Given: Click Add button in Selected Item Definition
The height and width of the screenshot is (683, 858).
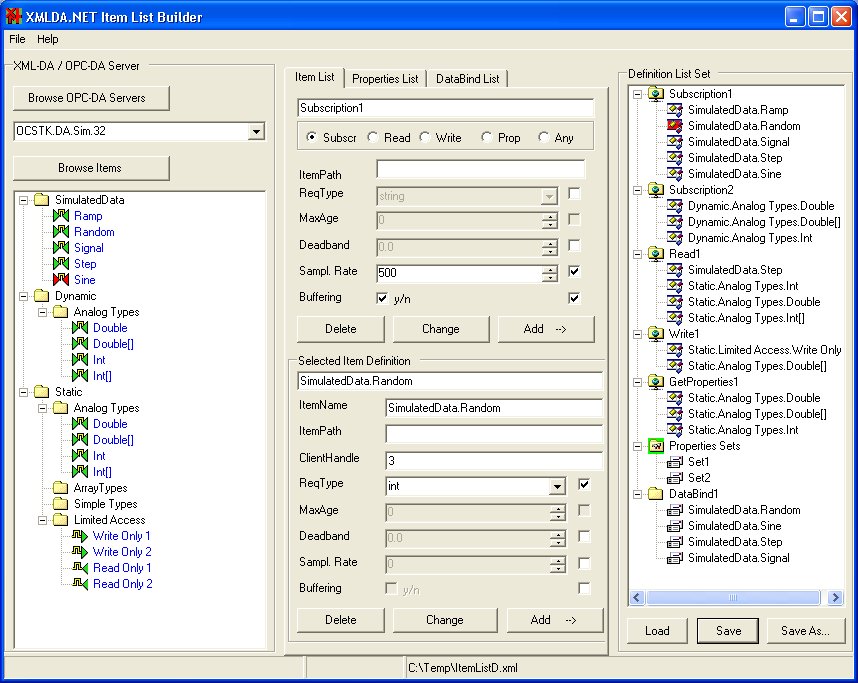Looking at the screenshot, I should coord(555,620).
